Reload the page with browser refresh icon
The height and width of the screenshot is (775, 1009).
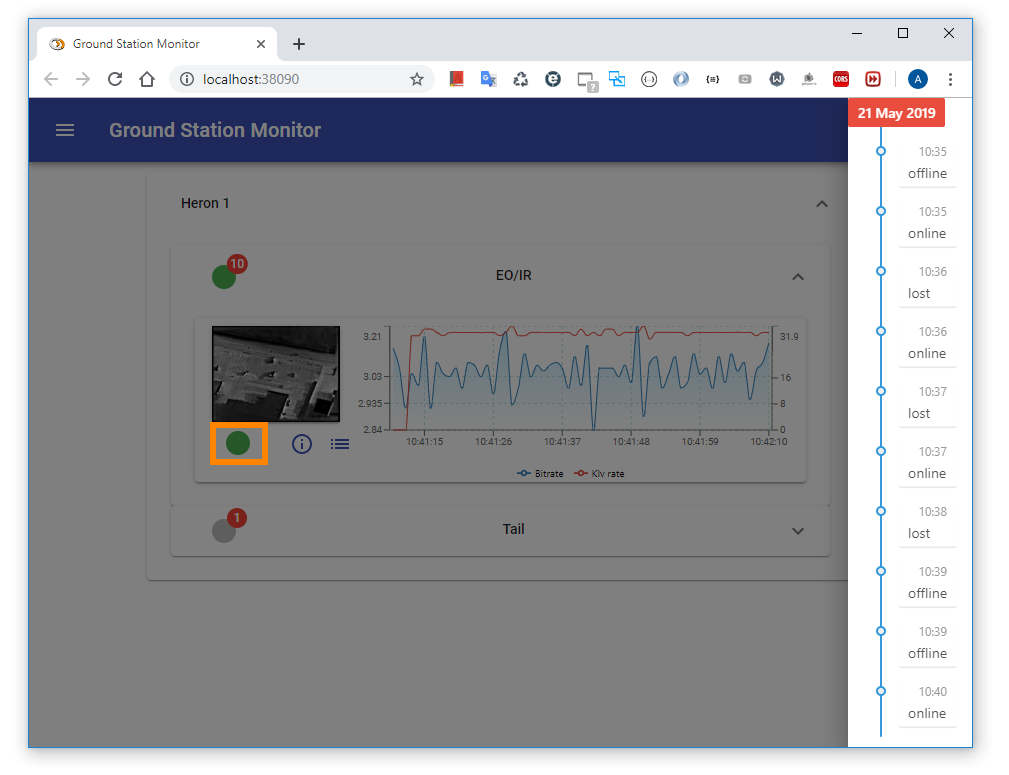tap(115, 79)
